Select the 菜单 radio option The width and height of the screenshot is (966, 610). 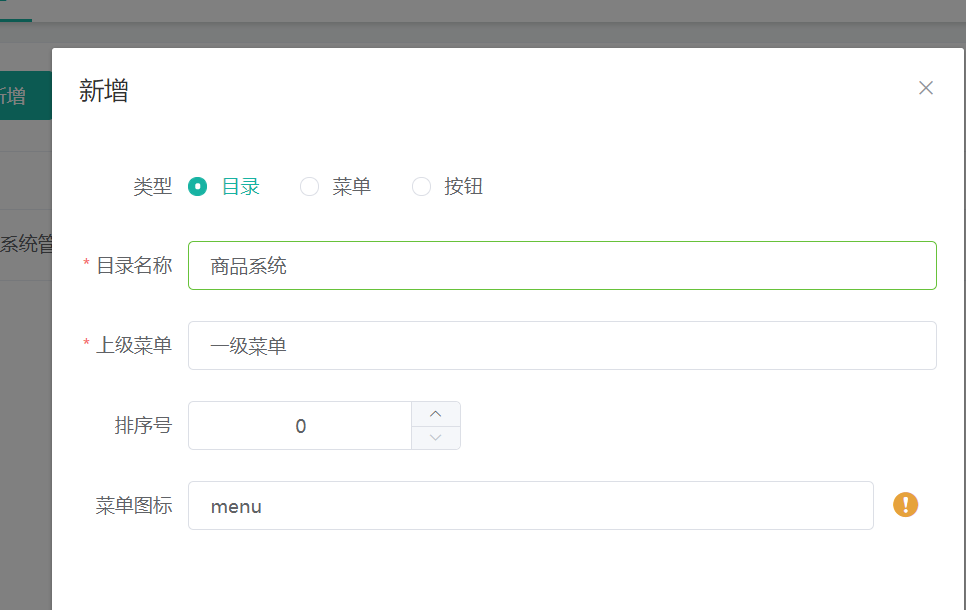[309, 186]
